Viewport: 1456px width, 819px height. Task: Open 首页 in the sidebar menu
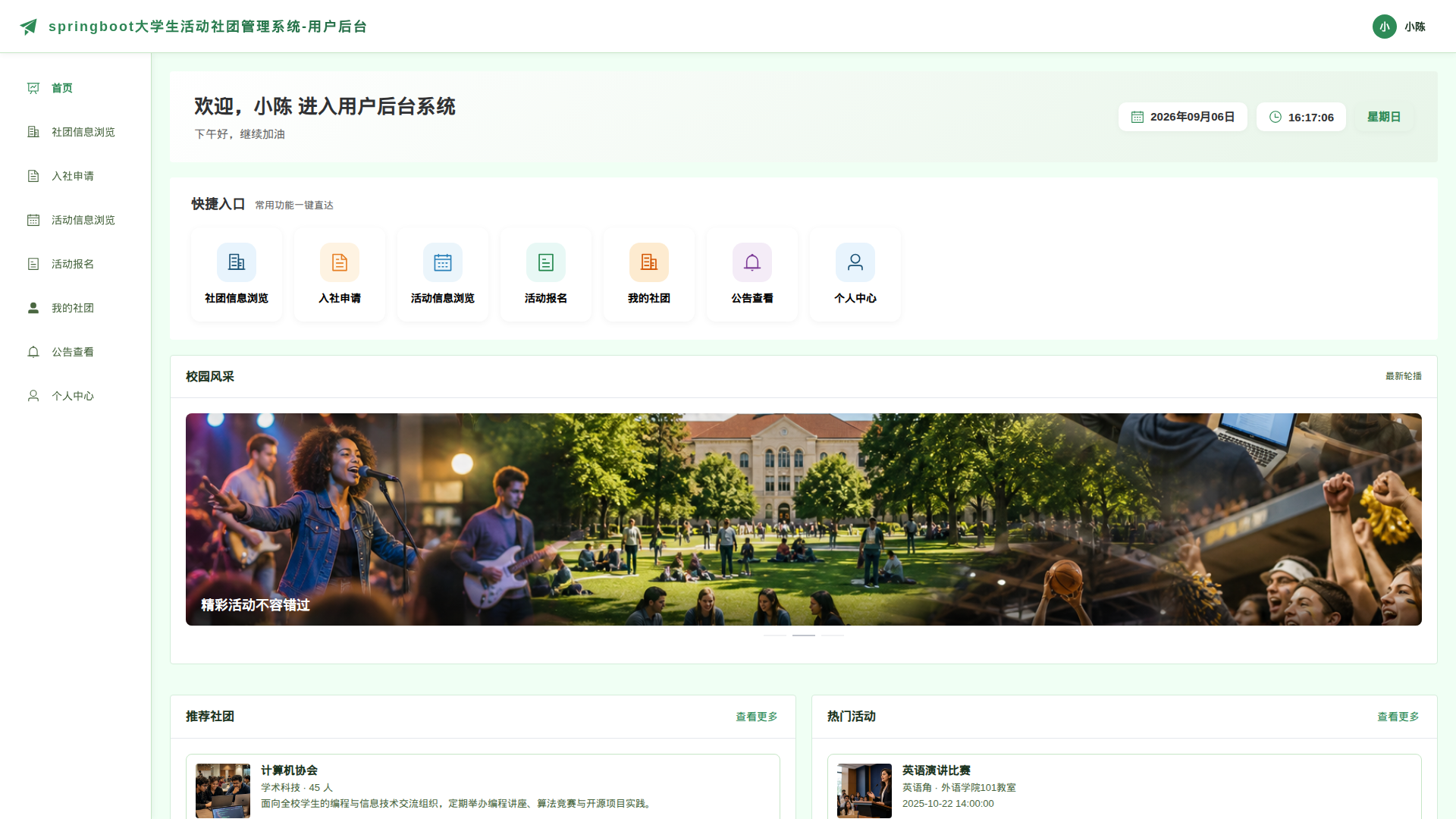tap(76, 88)
